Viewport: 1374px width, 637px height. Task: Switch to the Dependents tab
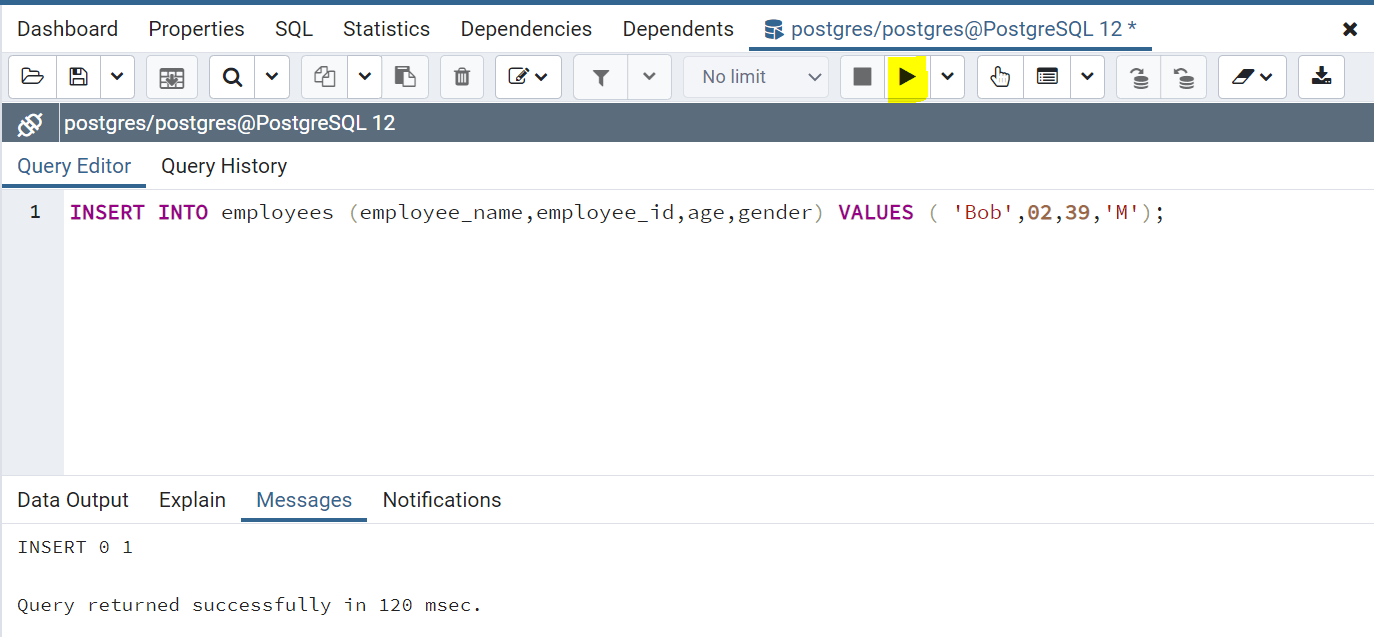[x=678, y=29]
